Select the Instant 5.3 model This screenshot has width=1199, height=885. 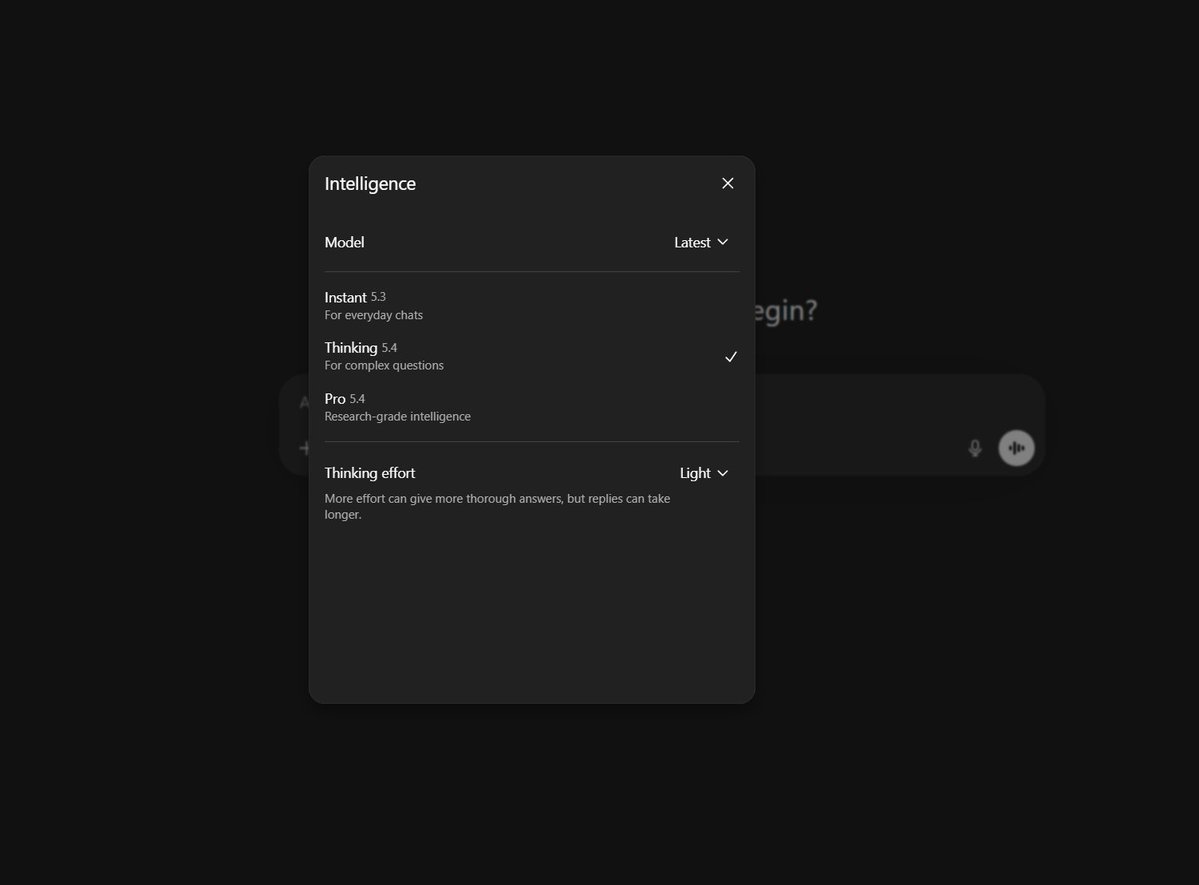tap(531, 305)
